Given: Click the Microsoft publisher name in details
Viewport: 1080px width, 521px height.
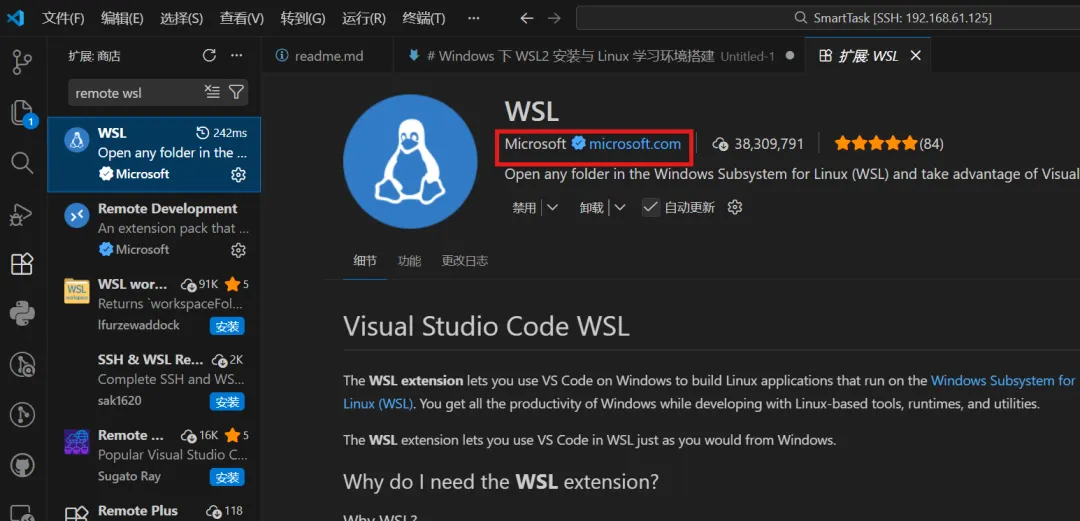Looking at the screenshot, I should [536, 144].
